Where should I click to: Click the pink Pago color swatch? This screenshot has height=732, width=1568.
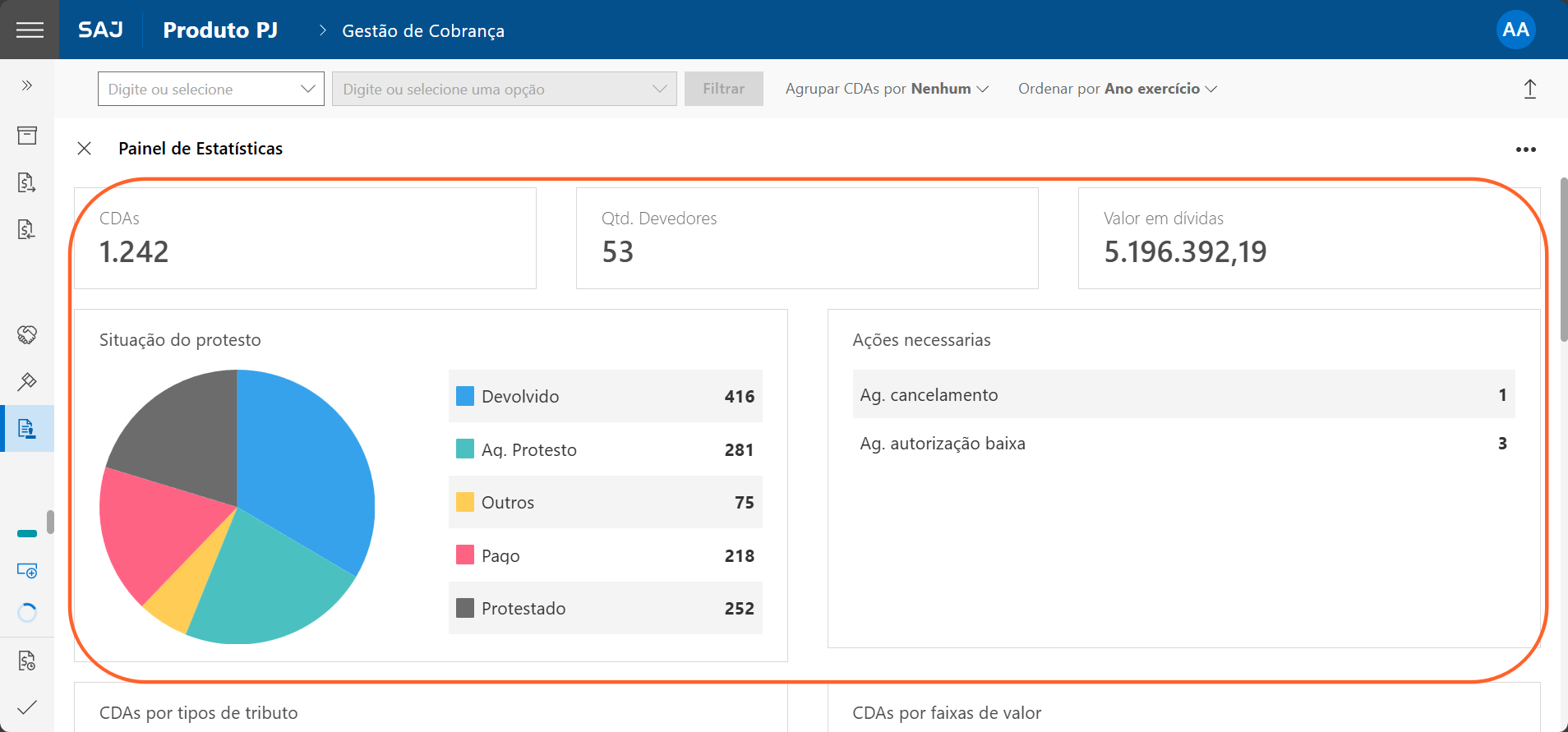[465, 555]
